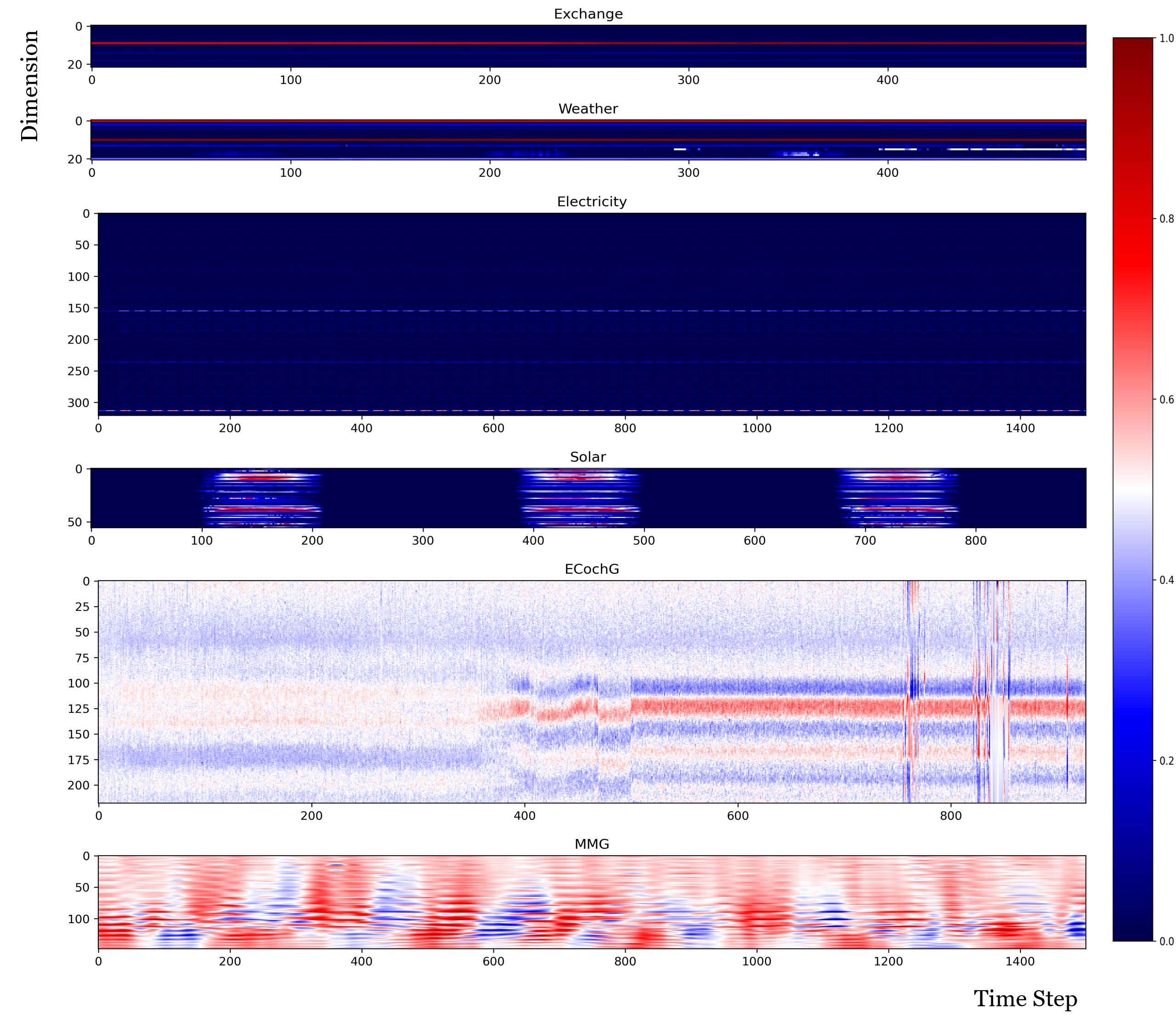Click the Exchange plot title
This screenshot has height=1026, width=1176.
click(x=588, y=14)
